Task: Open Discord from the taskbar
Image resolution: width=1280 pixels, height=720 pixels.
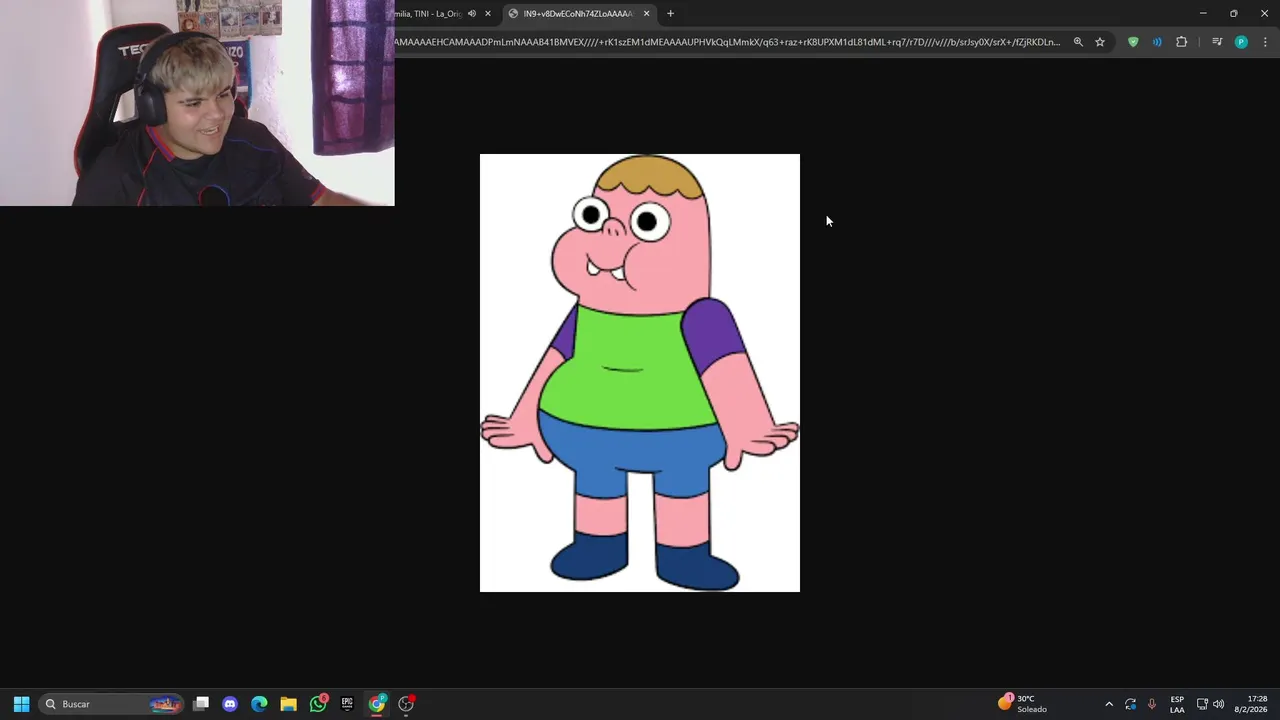Action: click(230, 704)
